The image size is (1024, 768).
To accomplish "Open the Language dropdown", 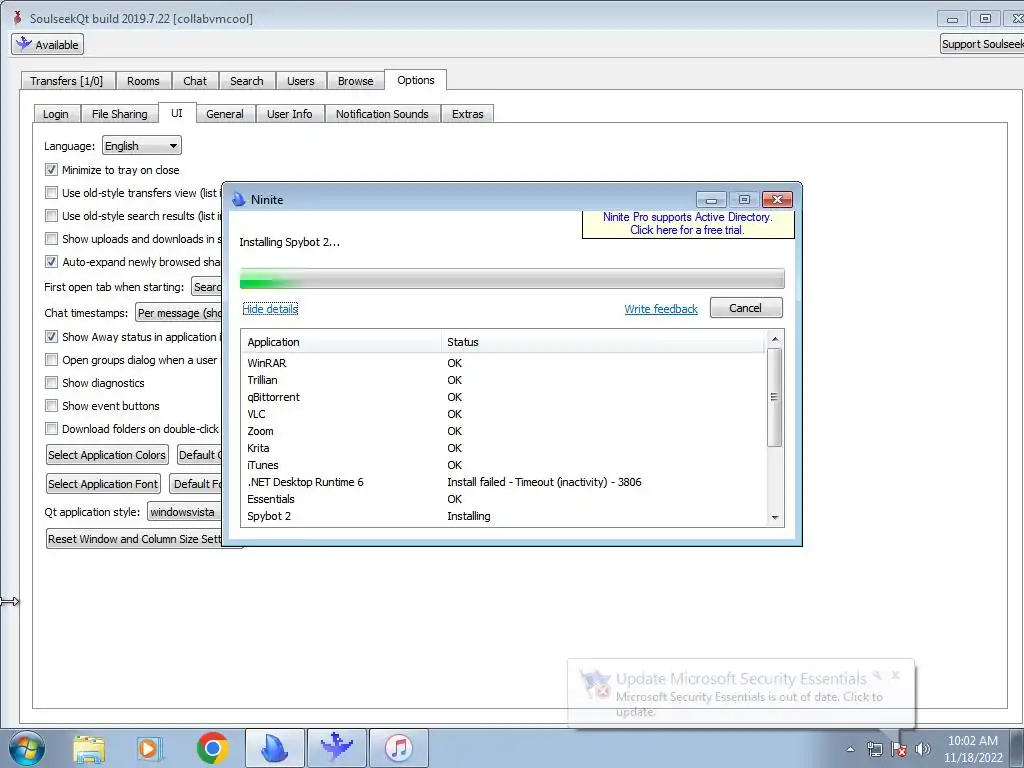I will [142, 146].
